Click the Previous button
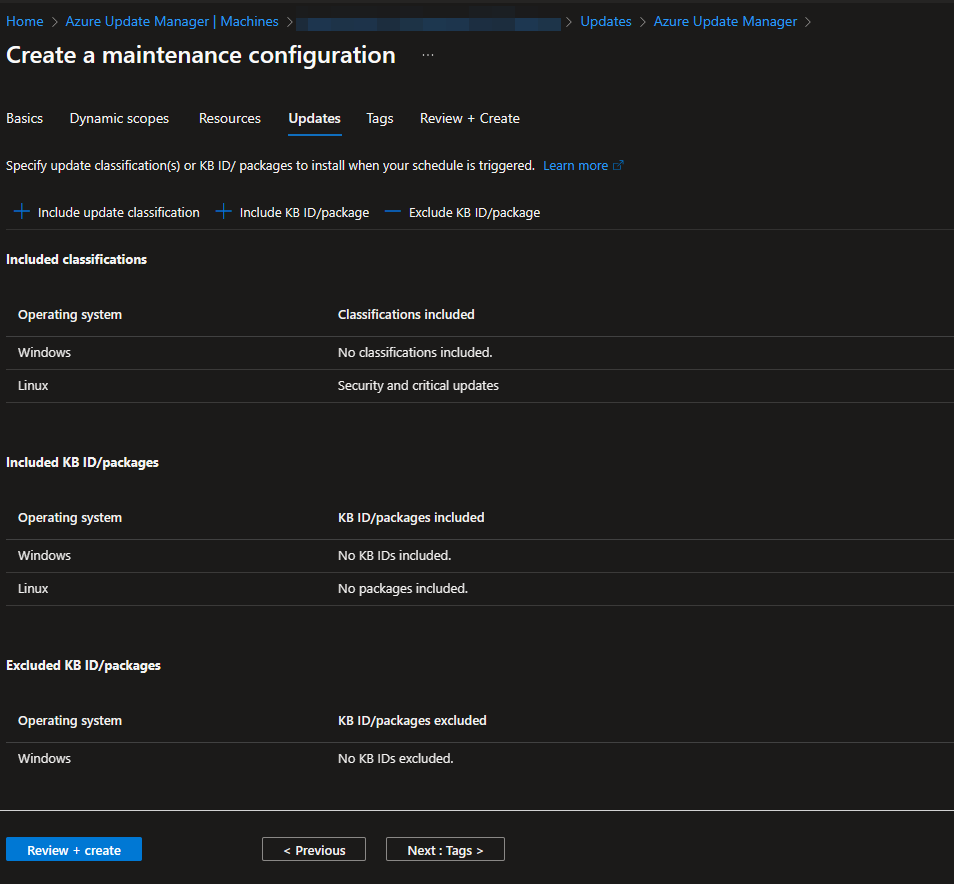 click(314, 849)
